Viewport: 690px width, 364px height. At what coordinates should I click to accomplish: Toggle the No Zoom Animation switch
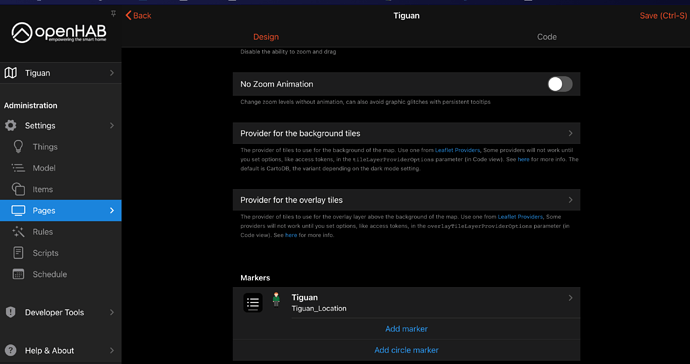[560, 84]
